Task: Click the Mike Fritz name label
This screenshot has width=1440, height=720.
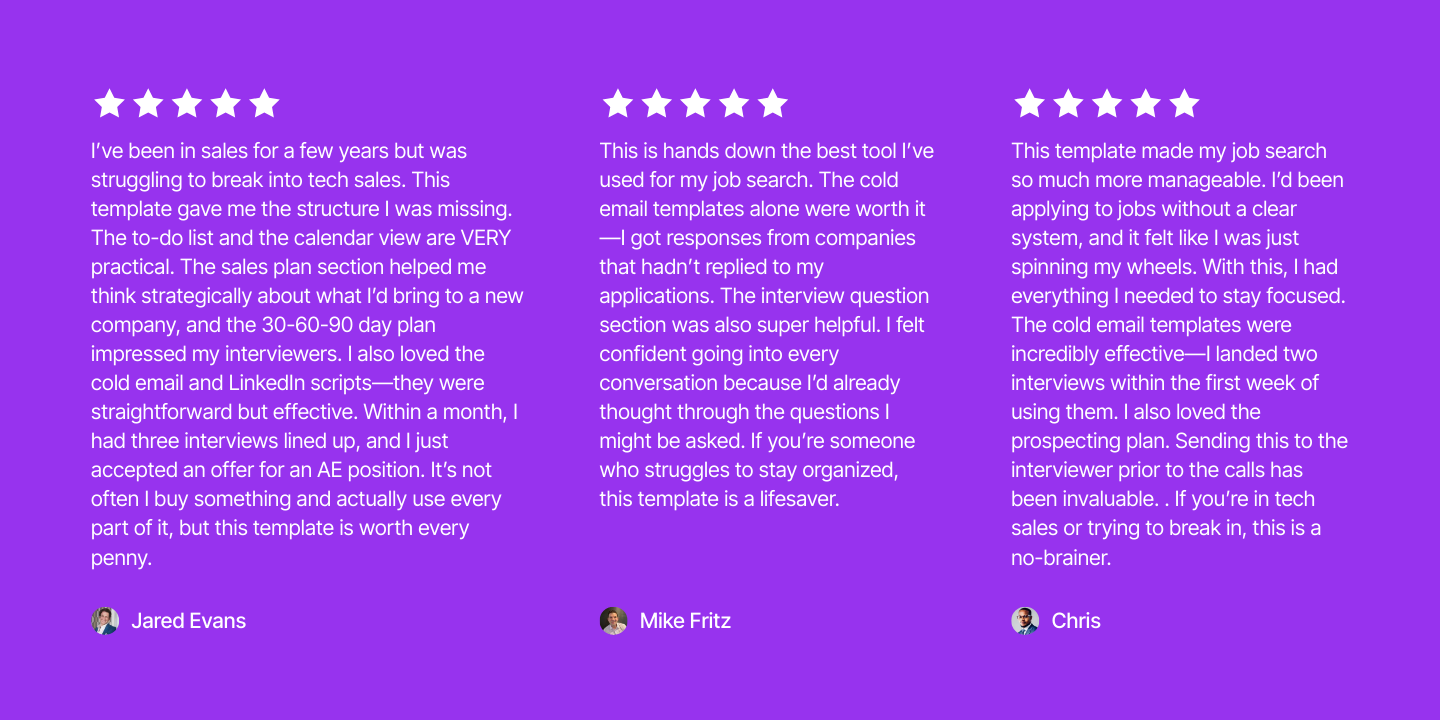Action: pyautogui.click(x=686, y=621)
